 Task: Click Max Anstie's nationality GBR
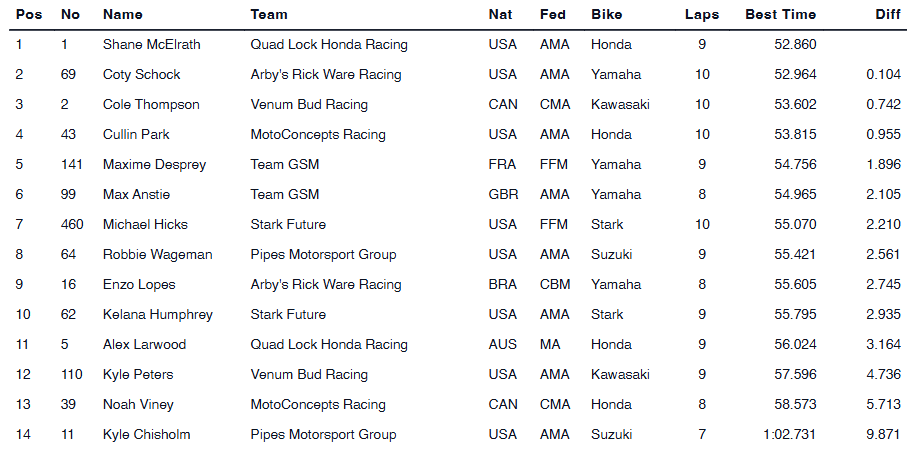(503, 195)
